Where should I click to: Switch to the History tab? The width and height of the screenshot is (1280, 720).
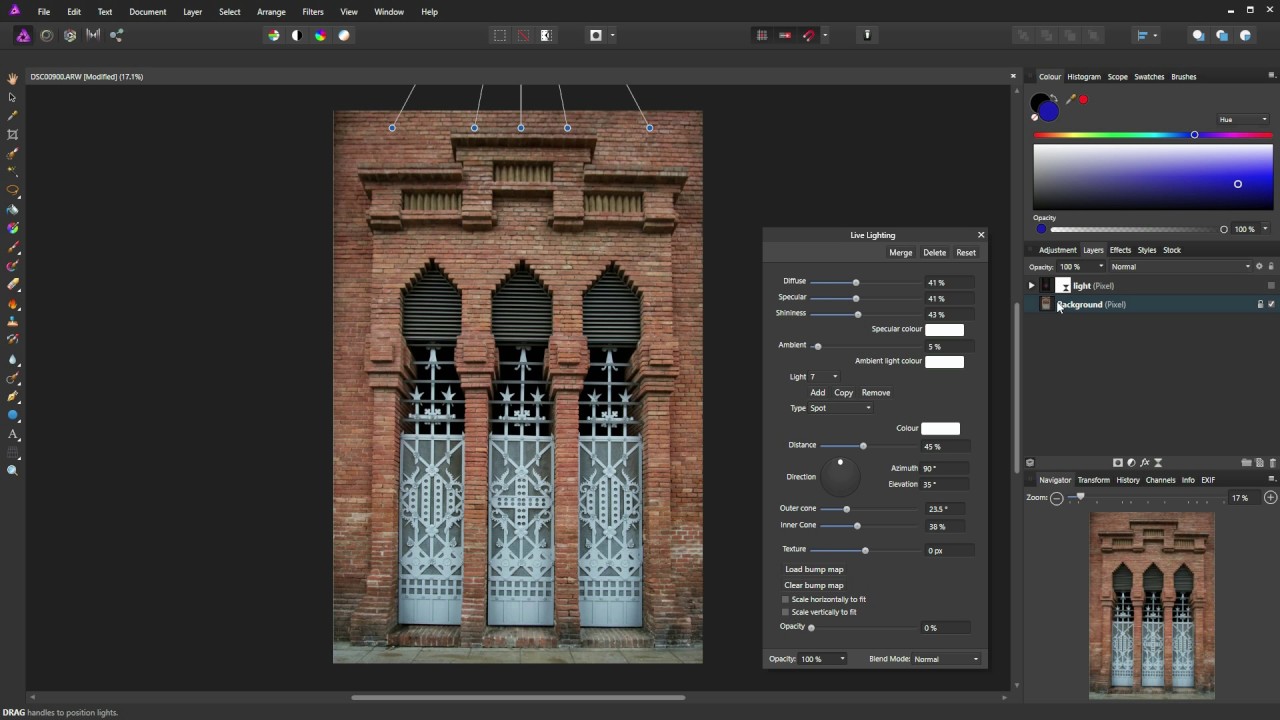click(1128, 480)
